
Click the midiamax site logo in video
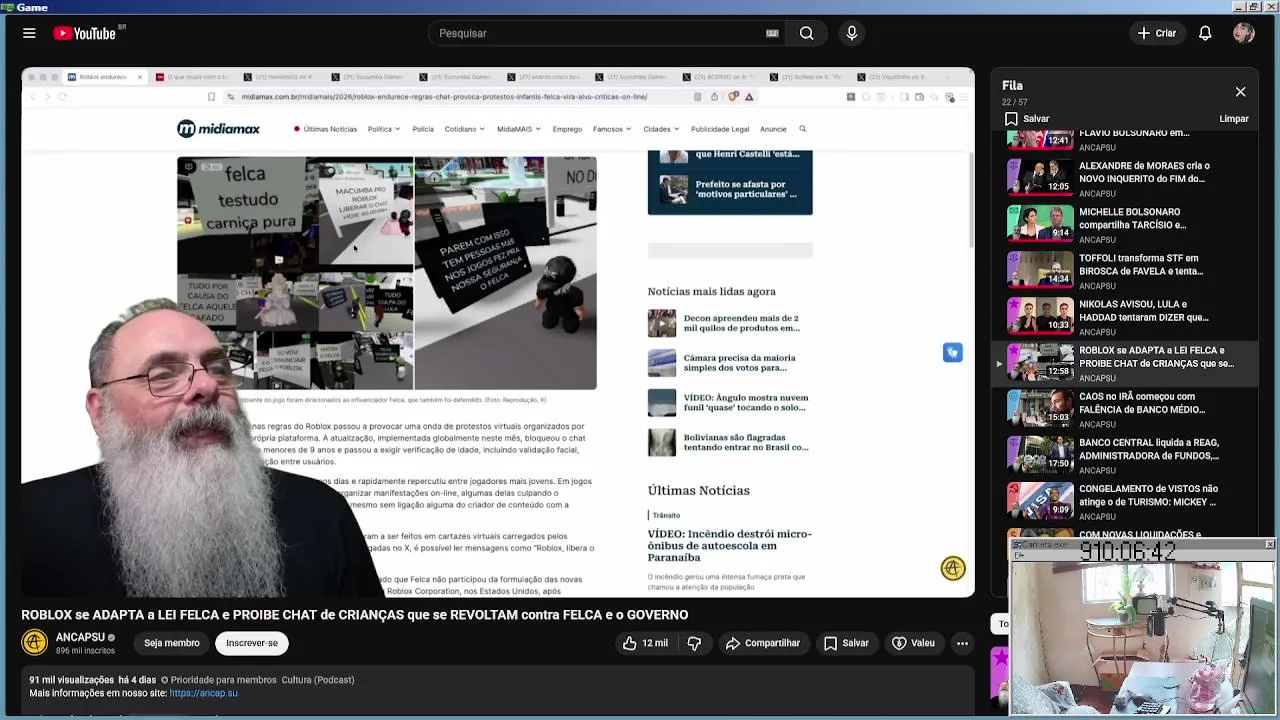pyautogui.click(x=218, y=128)
